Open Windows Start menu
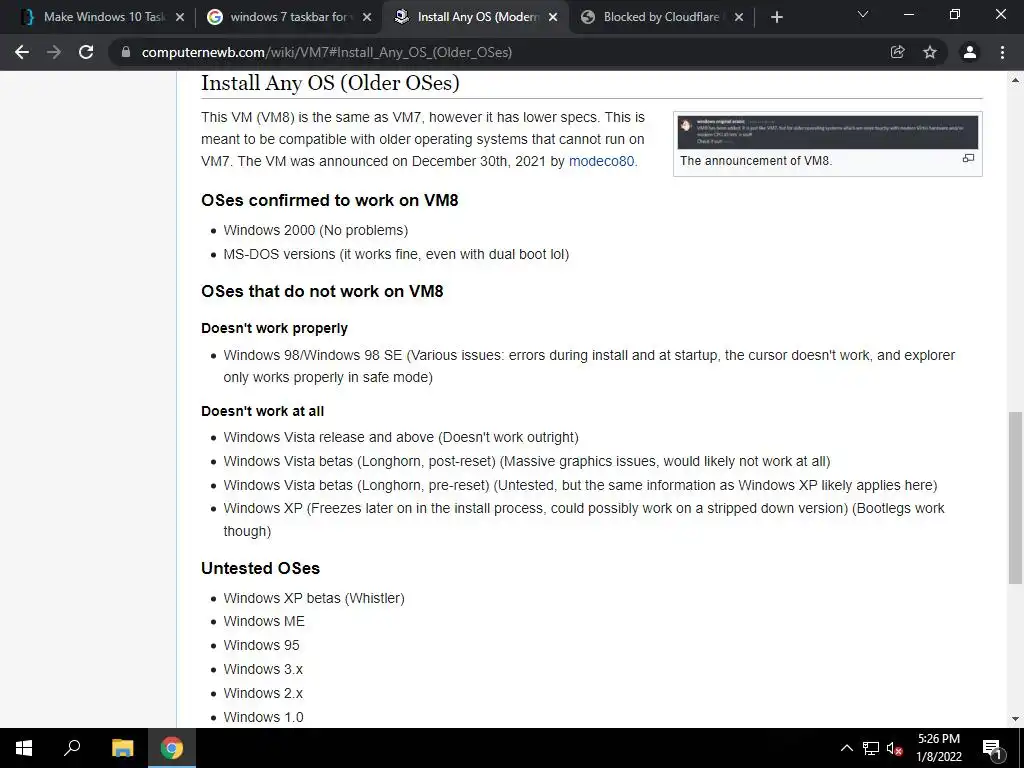Viewport: 1024px width, 768px height. (x=24, y=748)
